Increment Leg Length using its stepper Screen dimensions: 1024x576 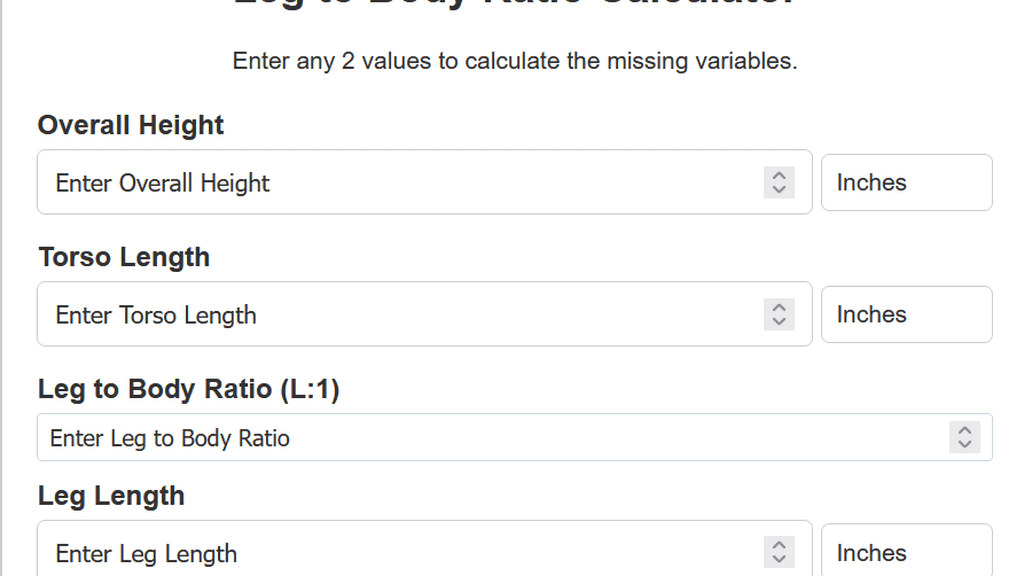coord(779,547)
